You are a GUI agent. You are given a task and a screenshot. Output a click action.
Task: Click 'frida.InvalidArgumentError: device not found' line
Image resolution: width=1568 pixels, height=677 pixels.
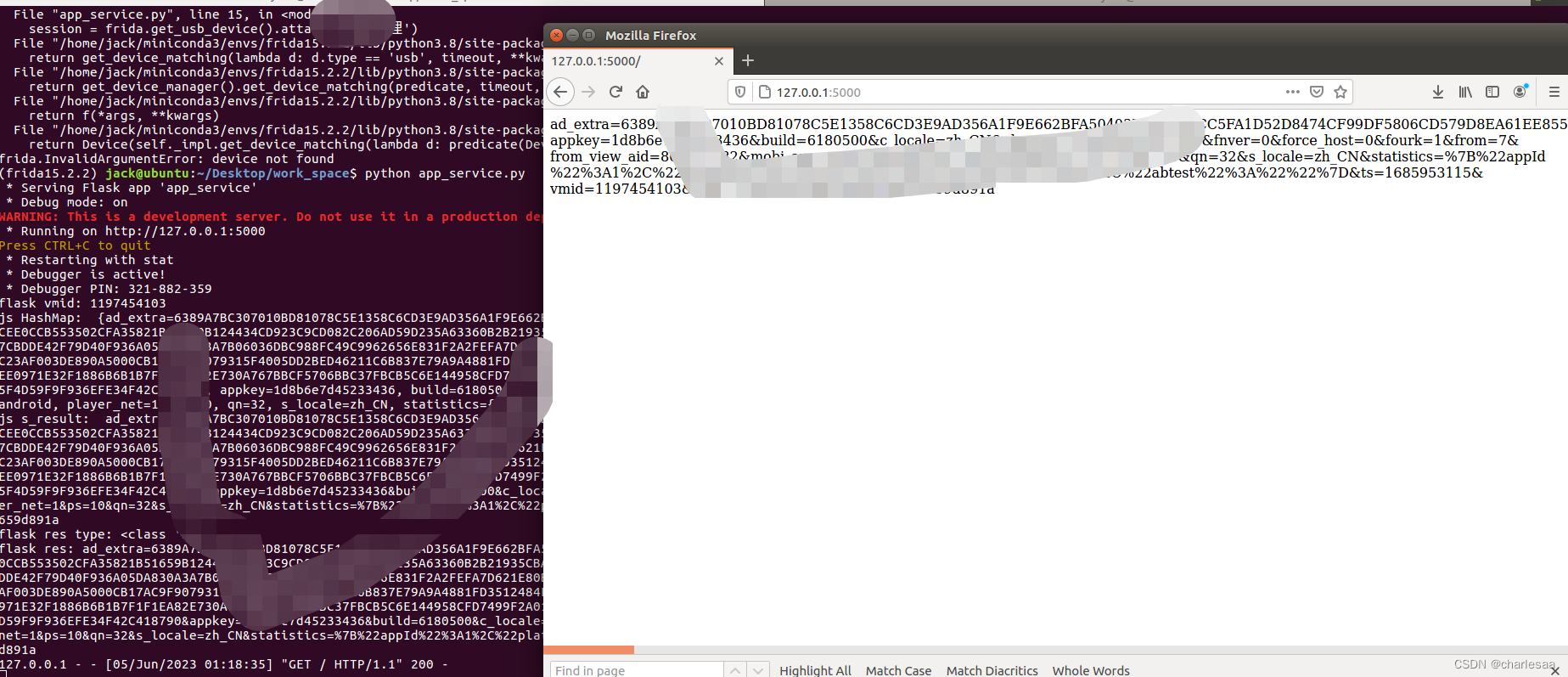(167, 159)
